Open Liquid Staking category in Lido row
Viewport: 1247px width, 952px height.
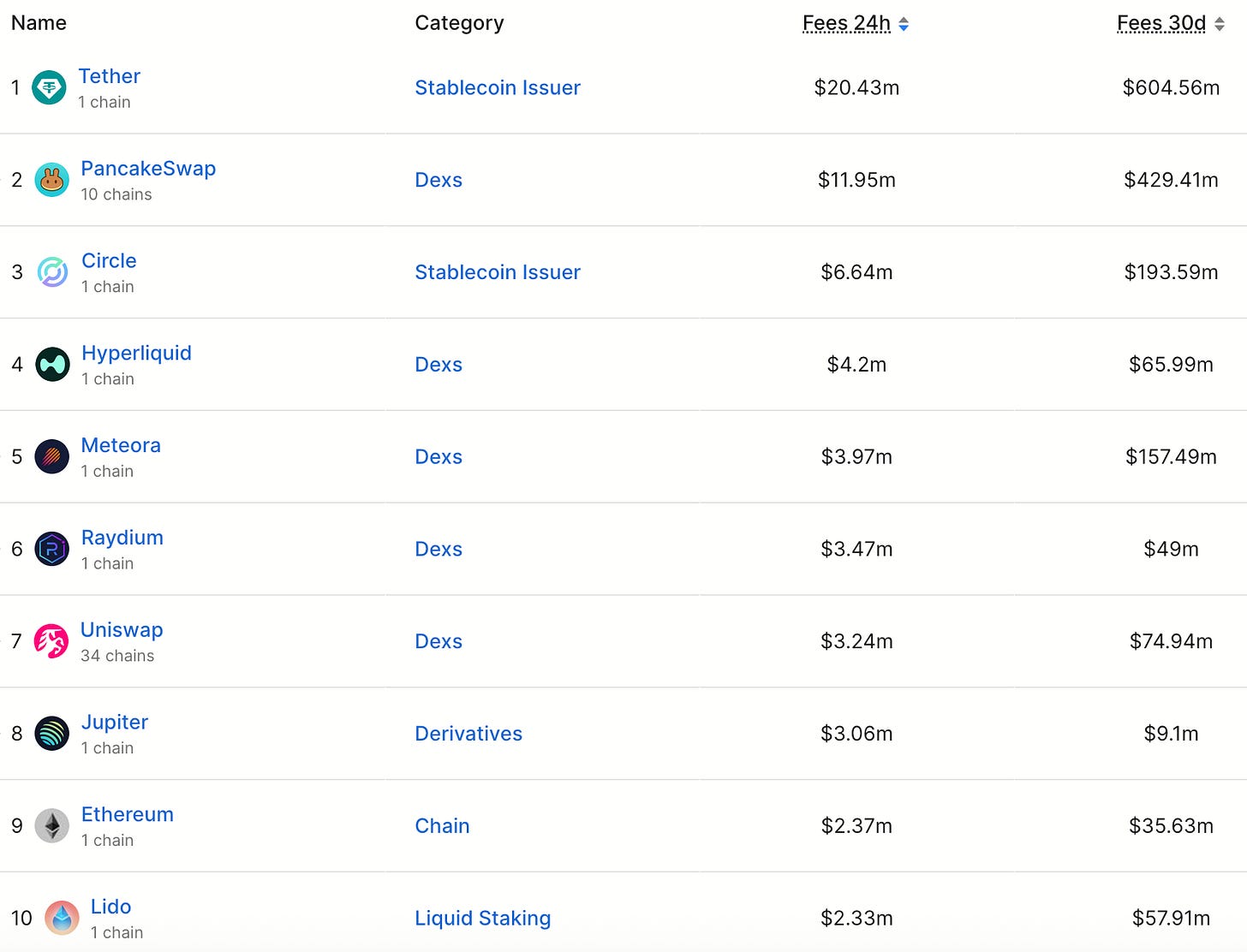point(482,919)
